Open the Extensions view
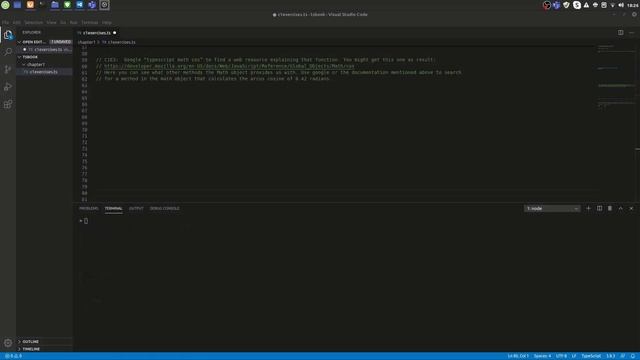The height and width of the screenshot is (360, 640). (x=8, y=104)
